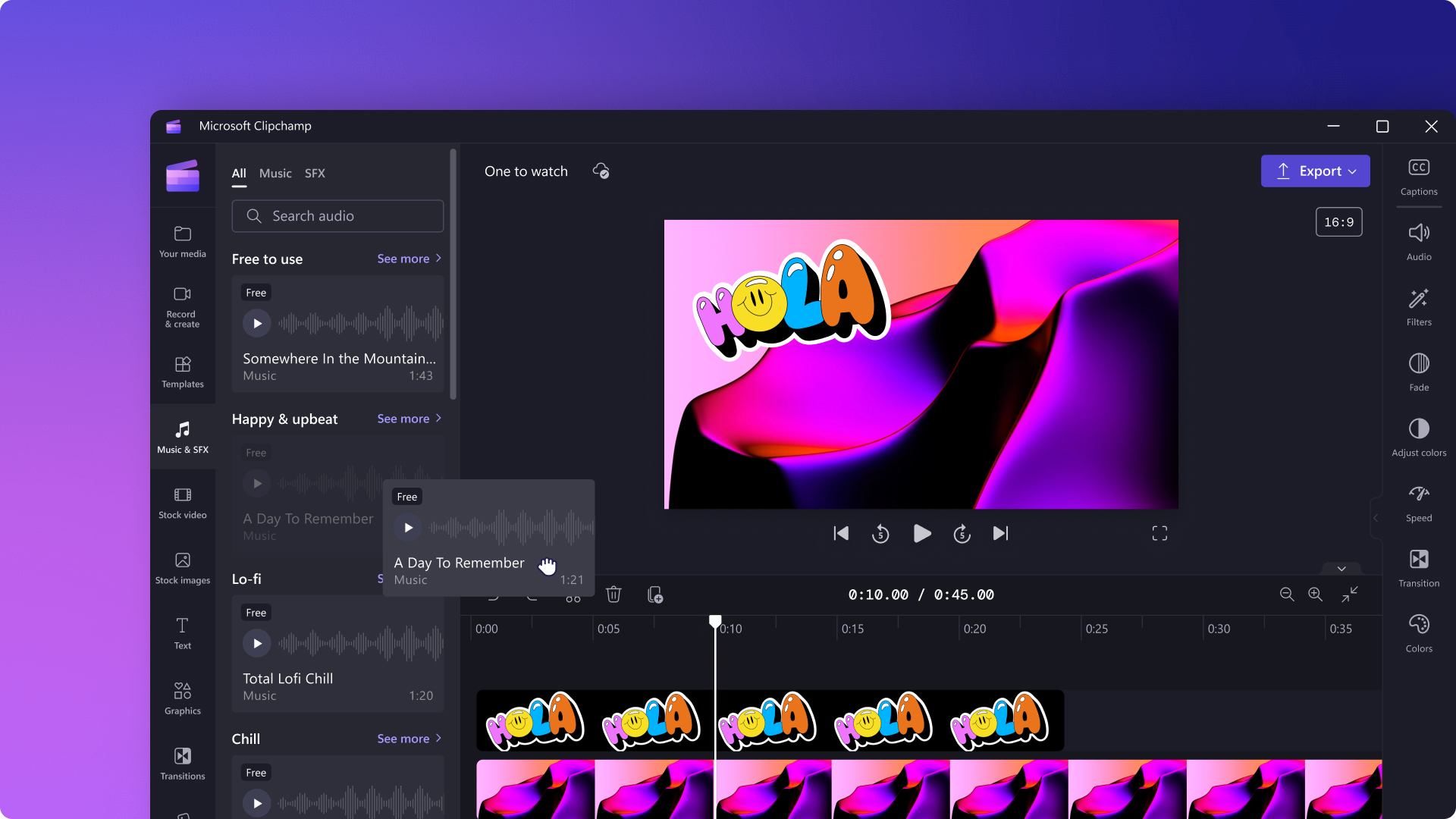This screenshot has height=819, width=1456.
Task: Open the Filters panel
Action: tap(1418, 307)
